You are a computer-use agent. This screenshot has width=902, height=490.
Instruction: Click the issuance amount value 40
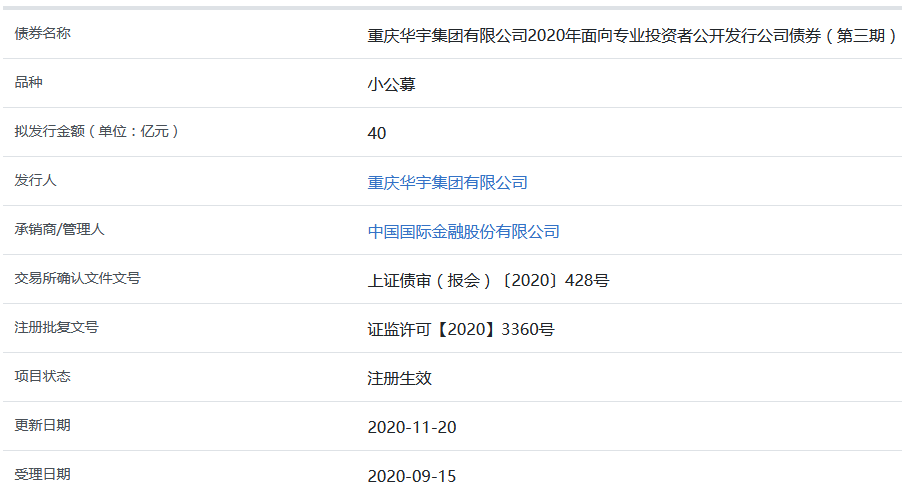click(x=377, y=133)
